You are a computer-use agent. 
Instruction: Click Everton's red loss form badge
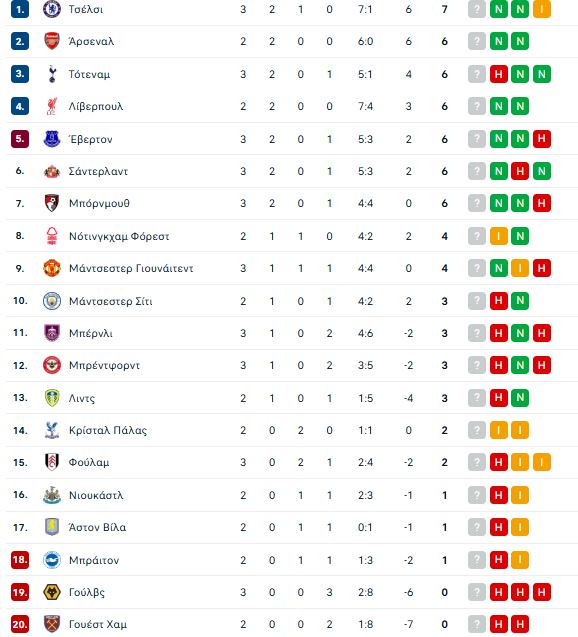(541, 139)
